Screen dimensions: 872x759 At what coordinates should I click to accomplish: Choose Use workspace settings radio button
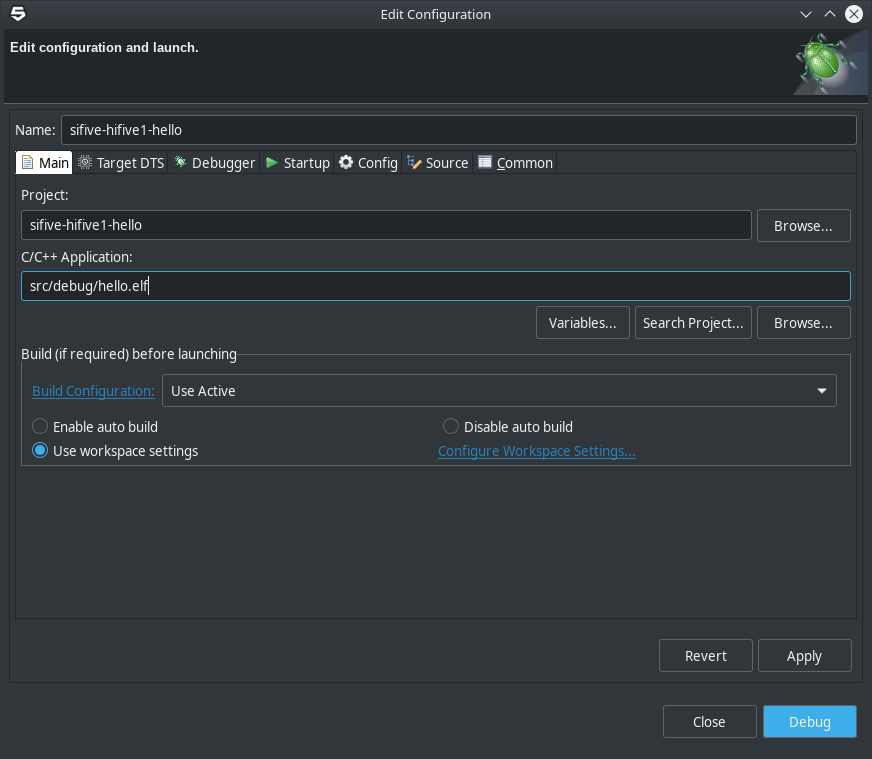point(40,451)
